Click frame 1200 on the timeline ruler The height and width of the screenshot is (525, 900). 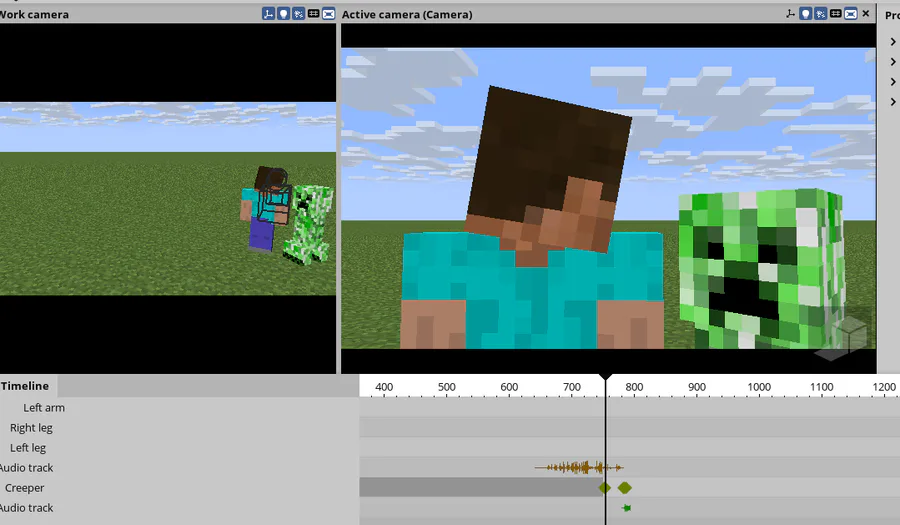(x=884, y=387)
